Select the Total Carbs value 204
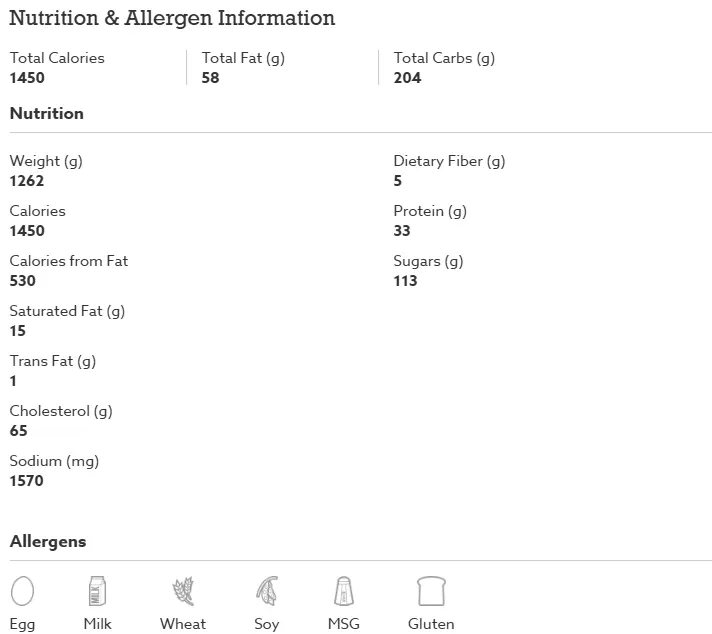Screen dimensions: 712x634 click(x=407, y=78)
